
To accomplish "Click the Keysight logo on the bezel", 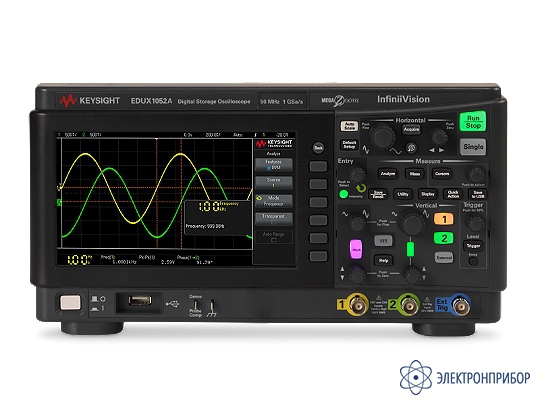I will [x=90, y=101].
